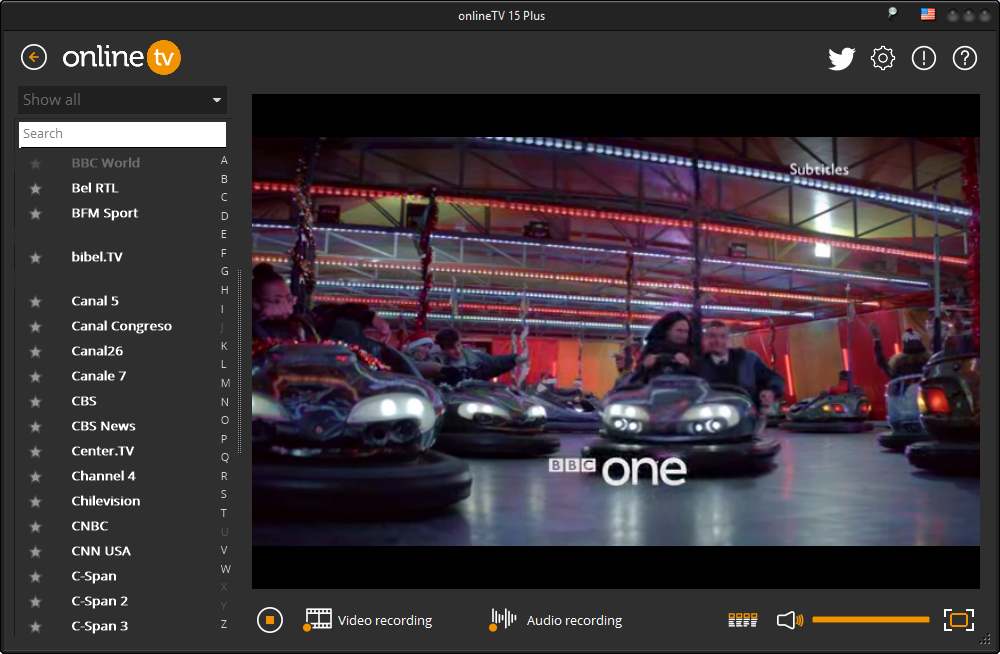The image size is (1000, 654).
Task: Click the US flag language icon
Action: click(x=927, y=14)
